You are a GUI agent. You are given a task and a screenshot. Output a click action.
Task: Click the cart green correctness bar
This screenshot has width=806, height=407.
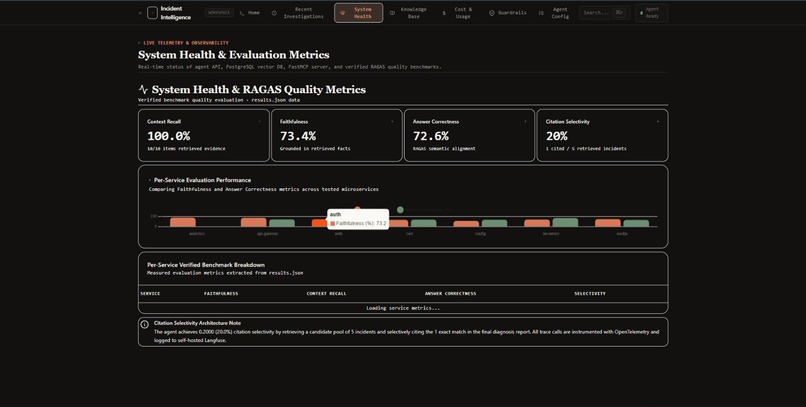(424, 223)
